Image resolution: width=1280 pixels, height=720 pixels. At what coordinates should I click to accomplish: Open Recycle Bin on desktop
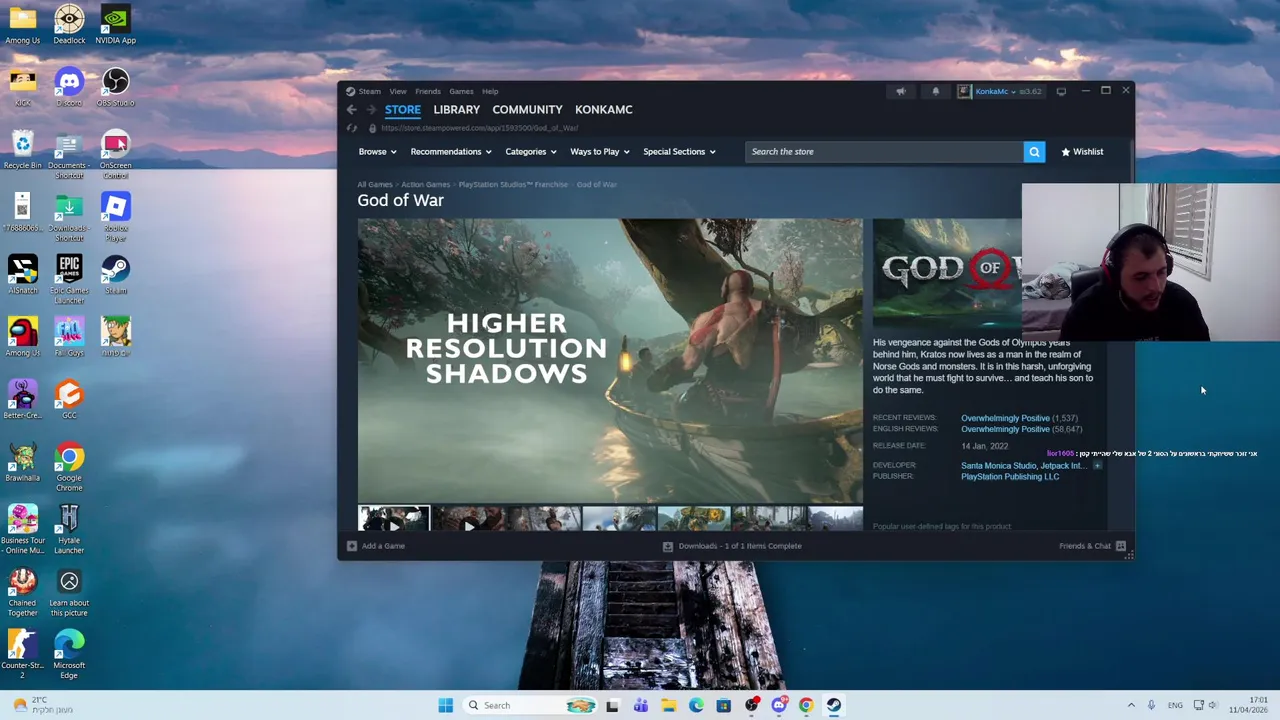click(x=22, y=150)
